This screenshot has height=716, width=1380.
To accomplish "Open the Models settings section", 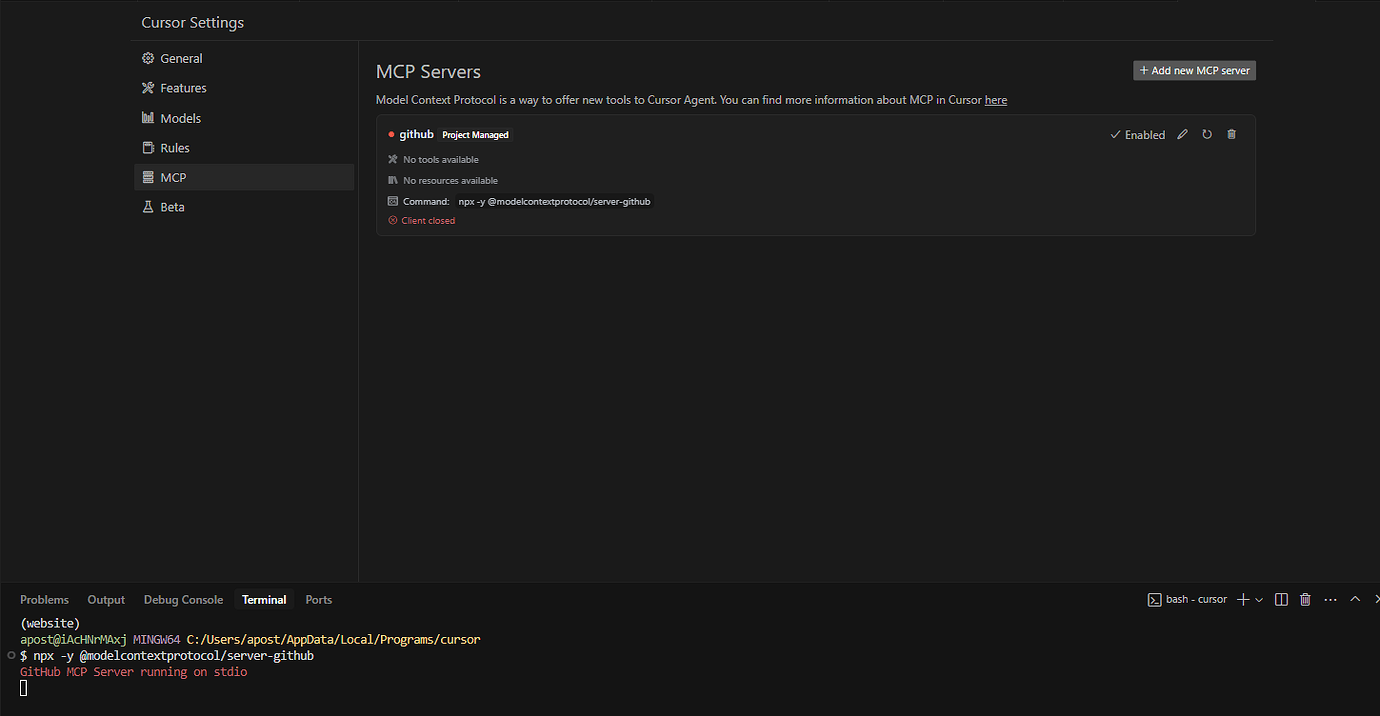I will point(244,118).
